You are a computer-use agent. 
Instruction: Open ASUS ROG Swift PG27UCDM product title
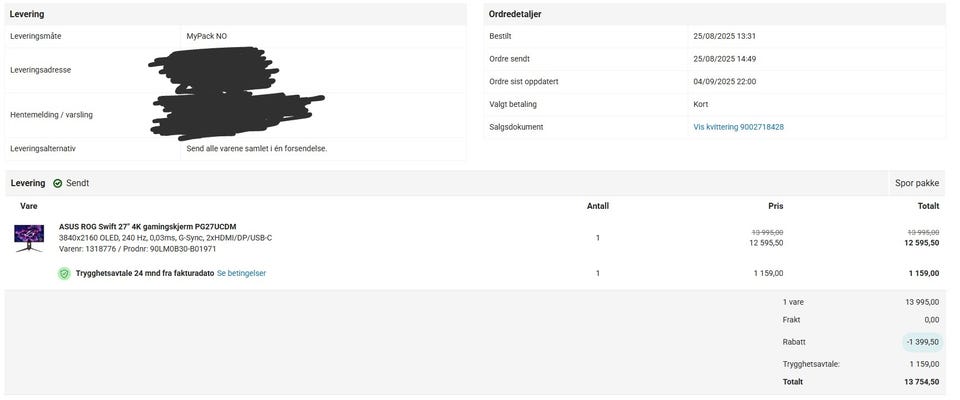pyautogui.click(x=148, y=227)
